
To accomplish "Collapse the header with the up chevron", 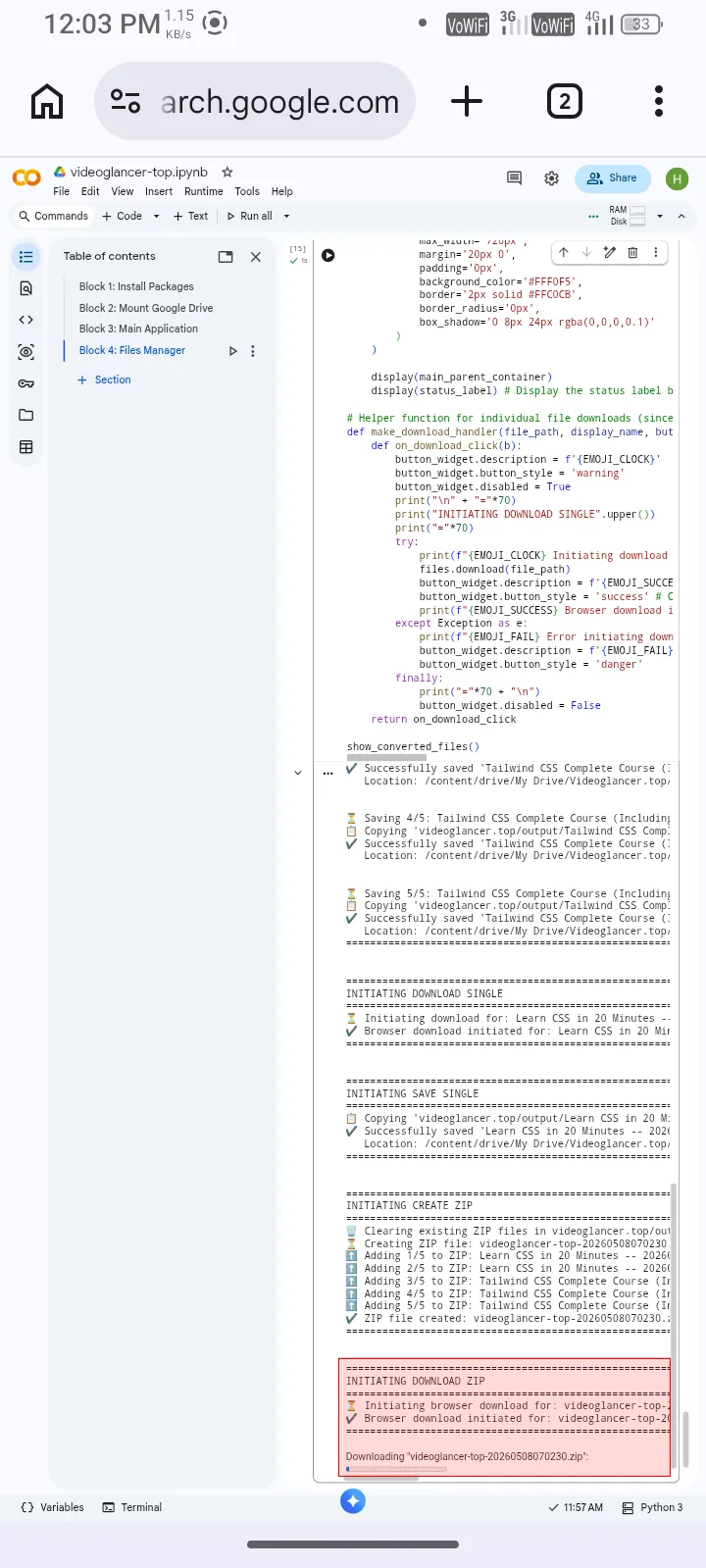I will click(681, 216).
